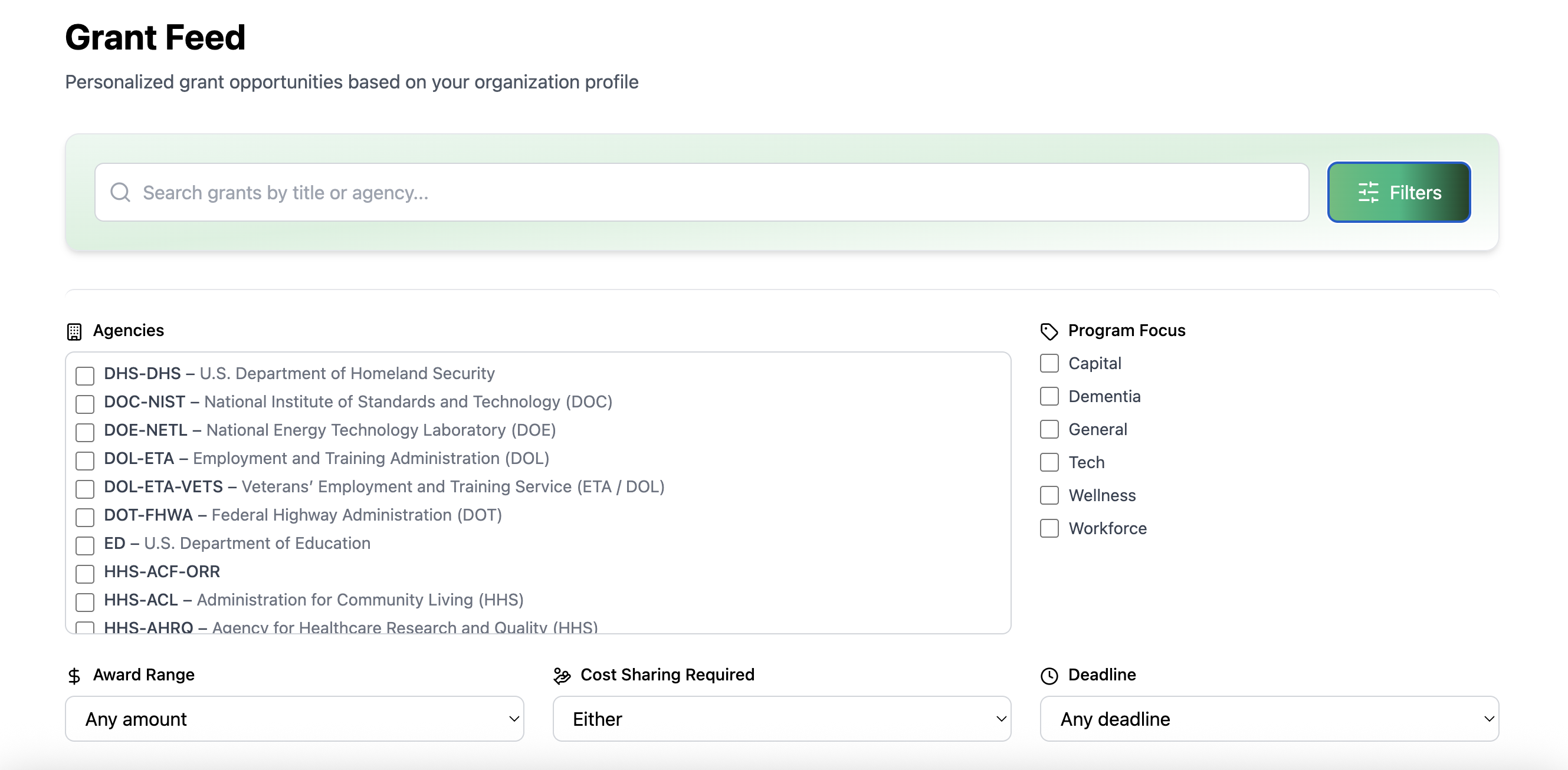The image size is (1568, 770).
Task: Click the HHS-ACF-ORR agency label
Action: pyautogui.click(x=162, y=572)
